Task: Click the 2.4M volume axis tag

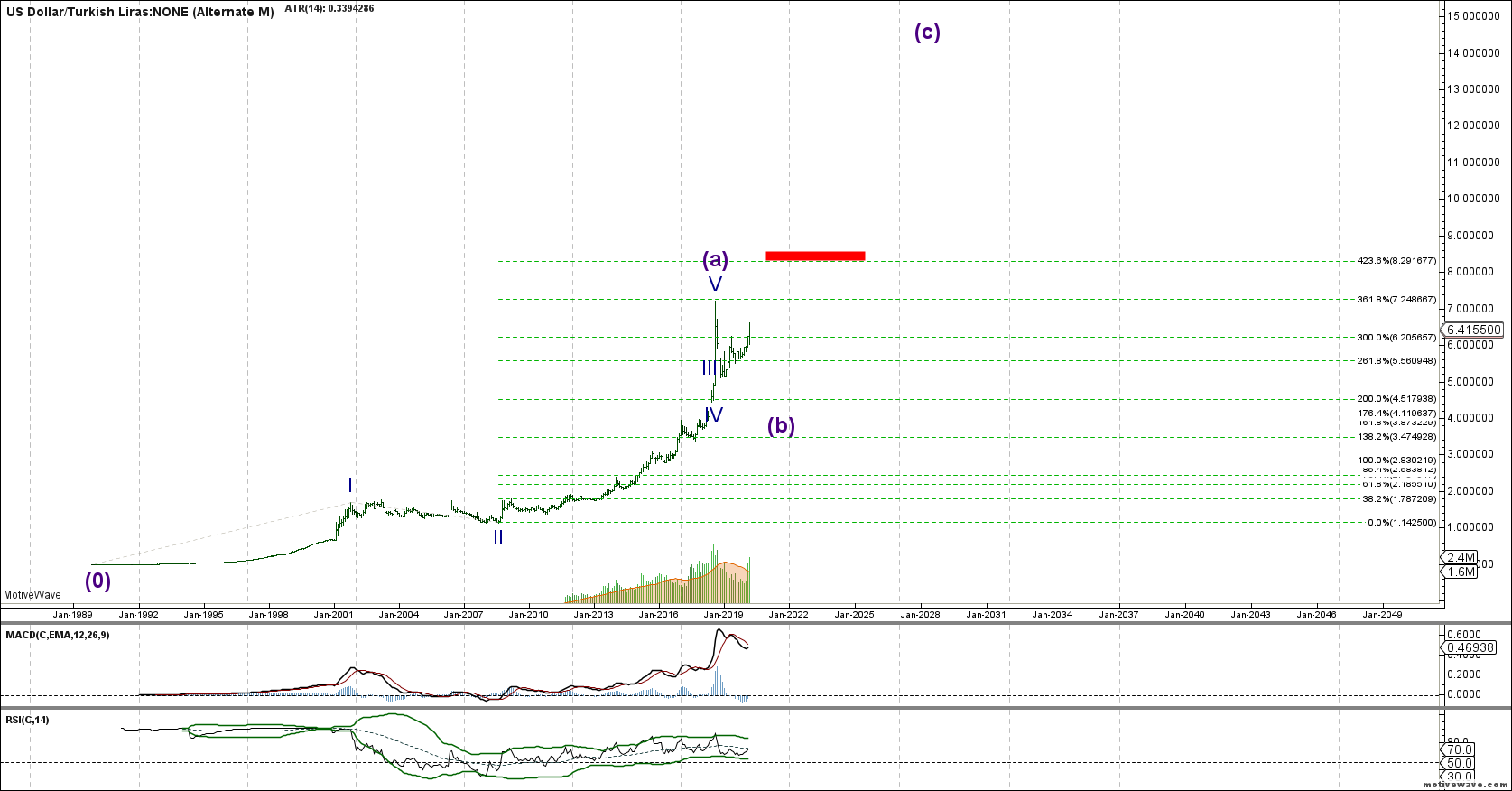Action: point(1461,557)
